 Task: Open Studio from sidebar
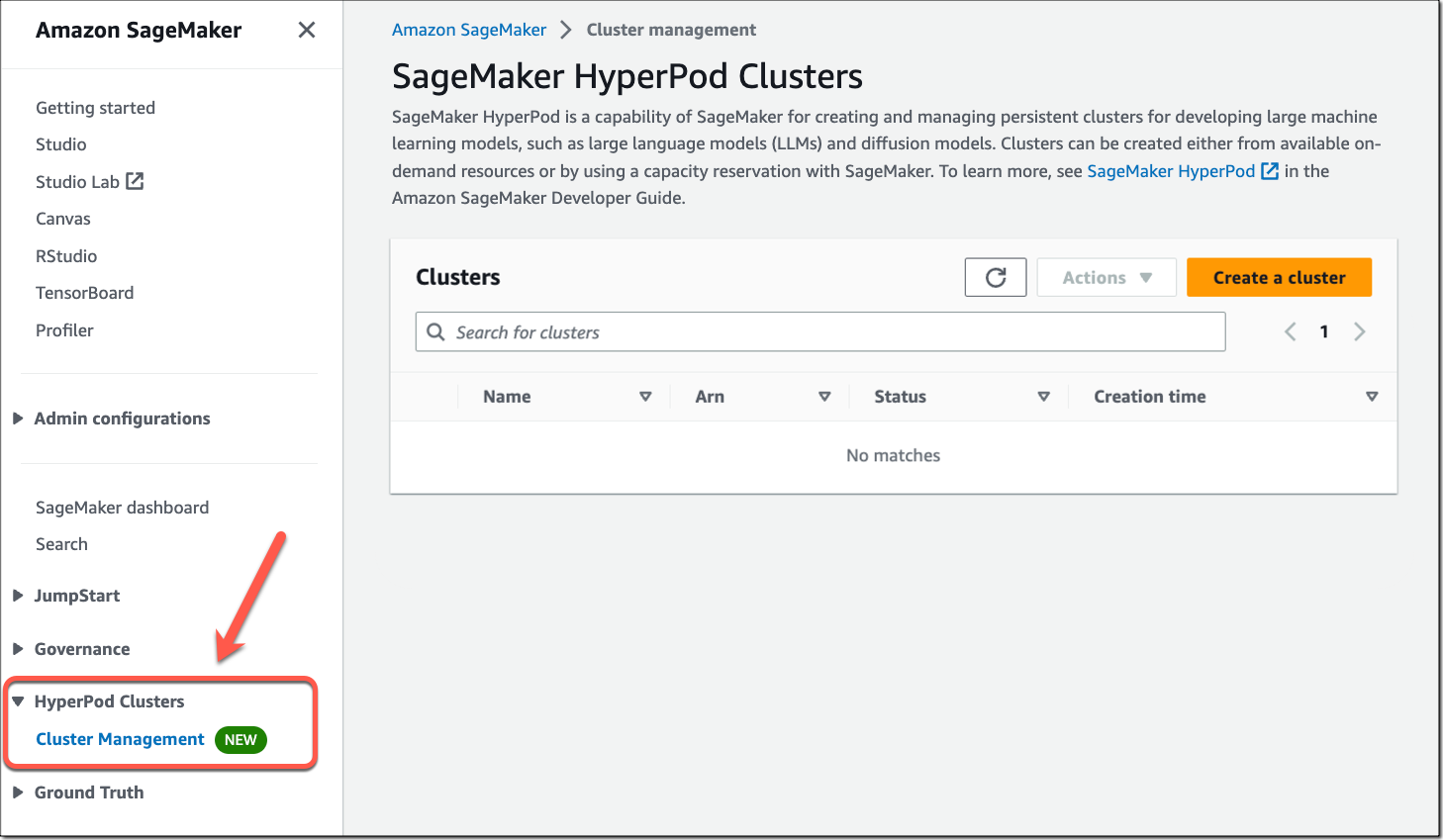click(61, 144)
